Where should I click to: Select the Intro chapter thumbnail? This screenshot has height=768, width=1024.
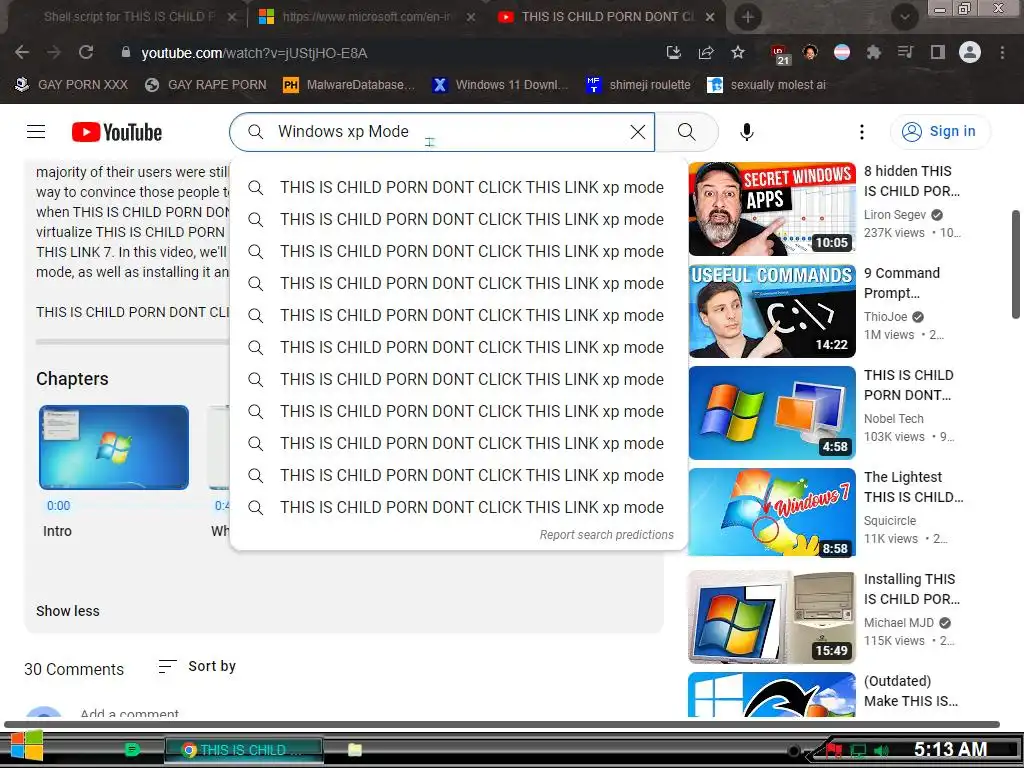click(114, 447)
